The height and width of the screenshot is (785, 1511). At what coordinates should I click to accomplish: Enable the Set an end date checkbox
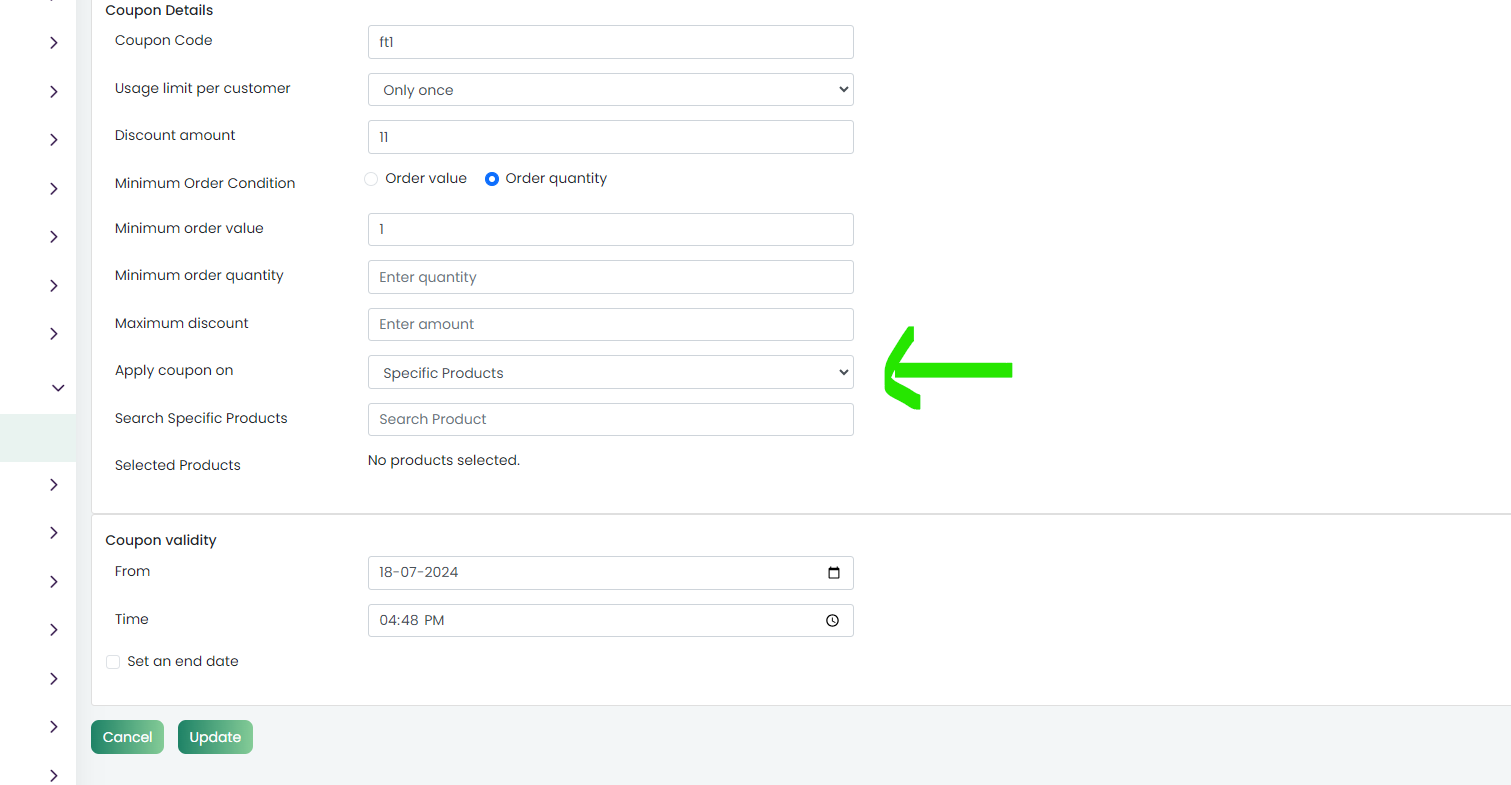[113, 662]
